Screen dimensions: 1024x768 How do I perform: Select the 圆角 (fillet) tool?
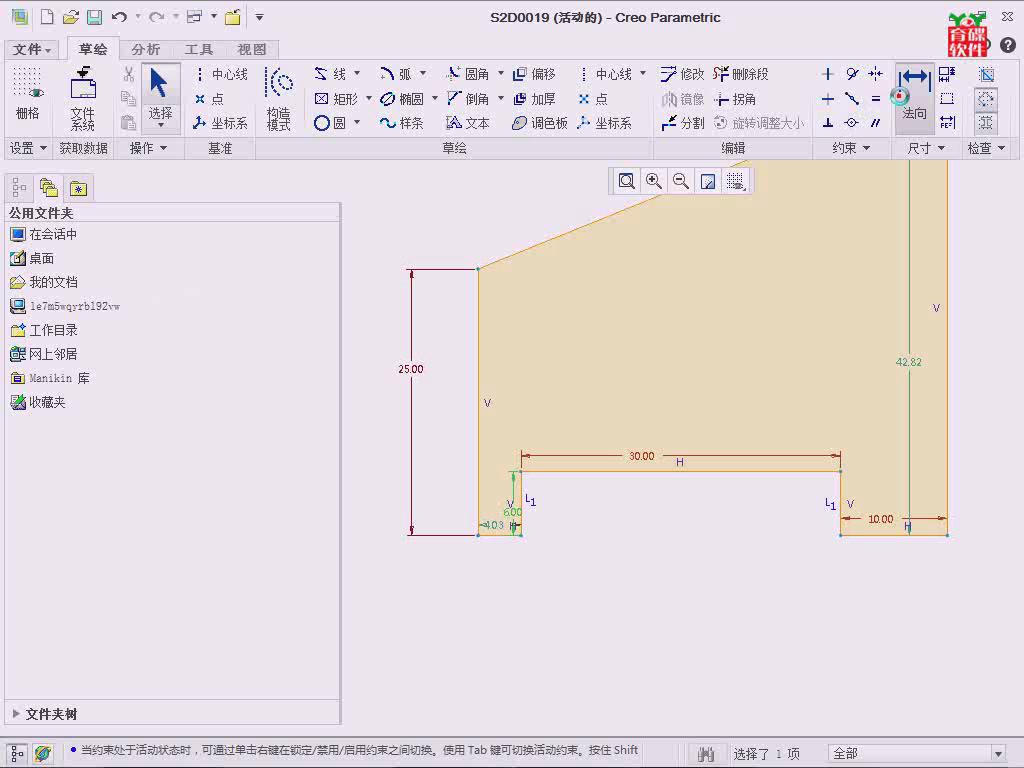coord(468,74)
